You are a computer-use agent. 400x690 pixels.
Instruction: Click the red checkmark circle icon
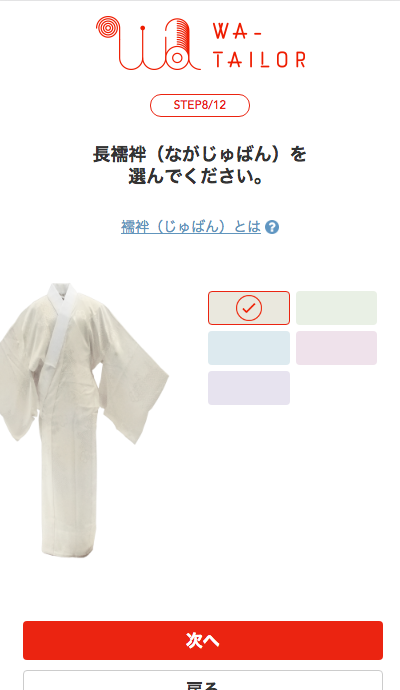(249, 308)
